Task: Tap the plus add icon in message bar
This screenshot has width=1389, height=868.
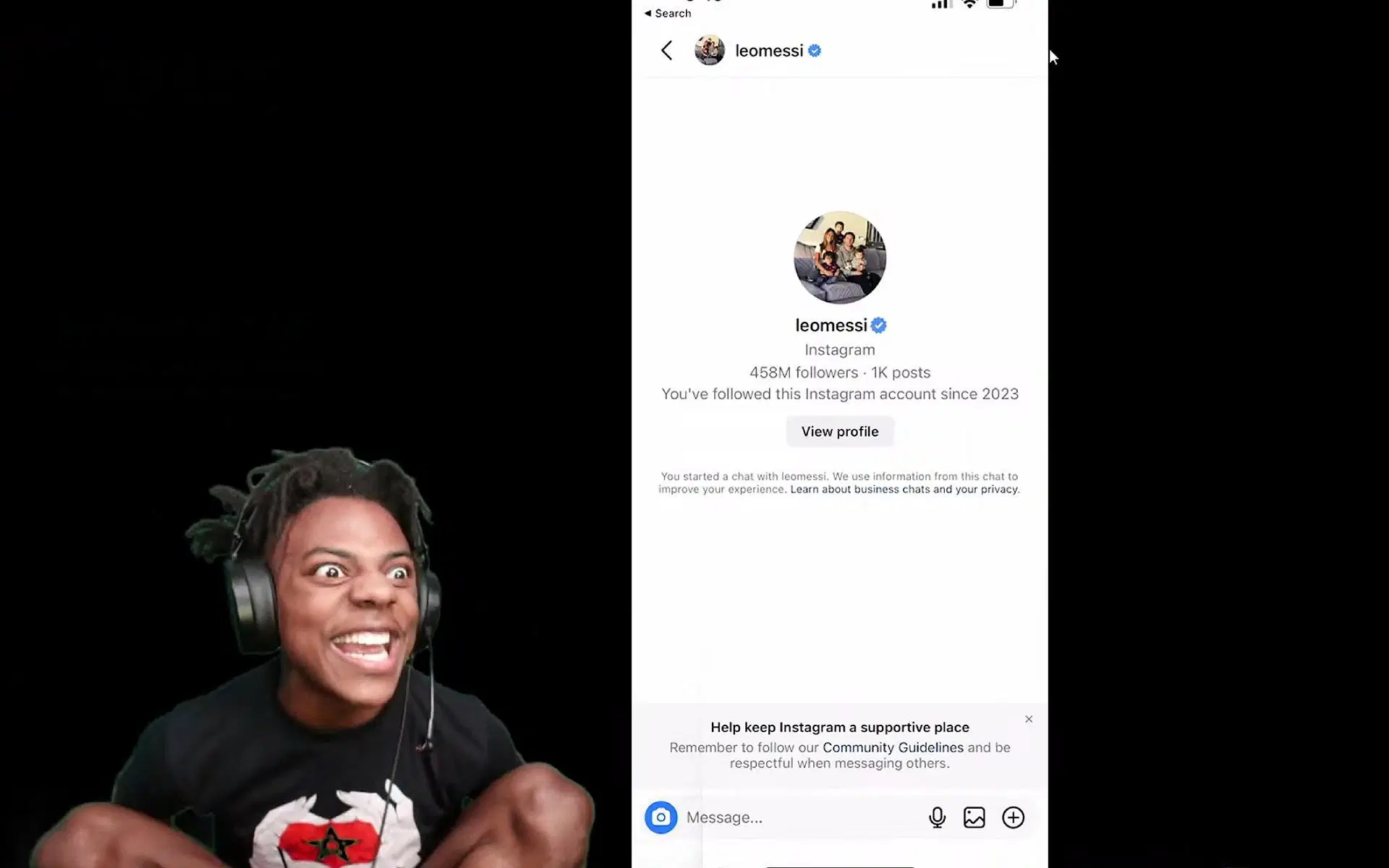Action: [1014, 817]
